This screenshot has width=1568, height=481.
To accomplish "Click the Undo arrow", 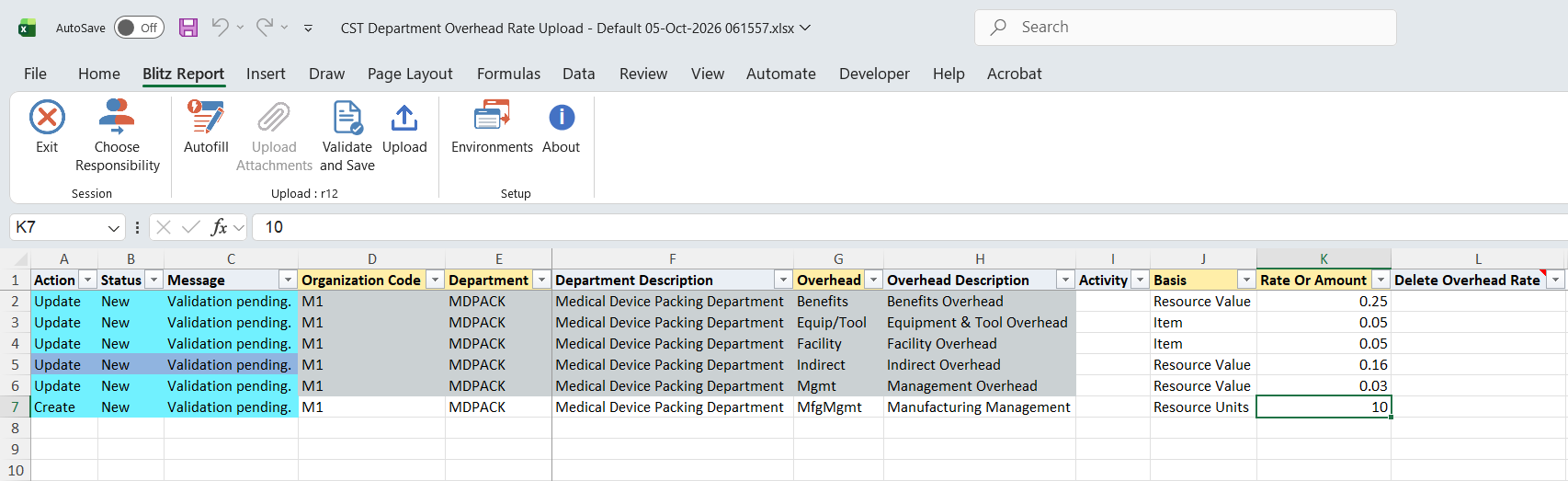I will [x=220, y=28].
